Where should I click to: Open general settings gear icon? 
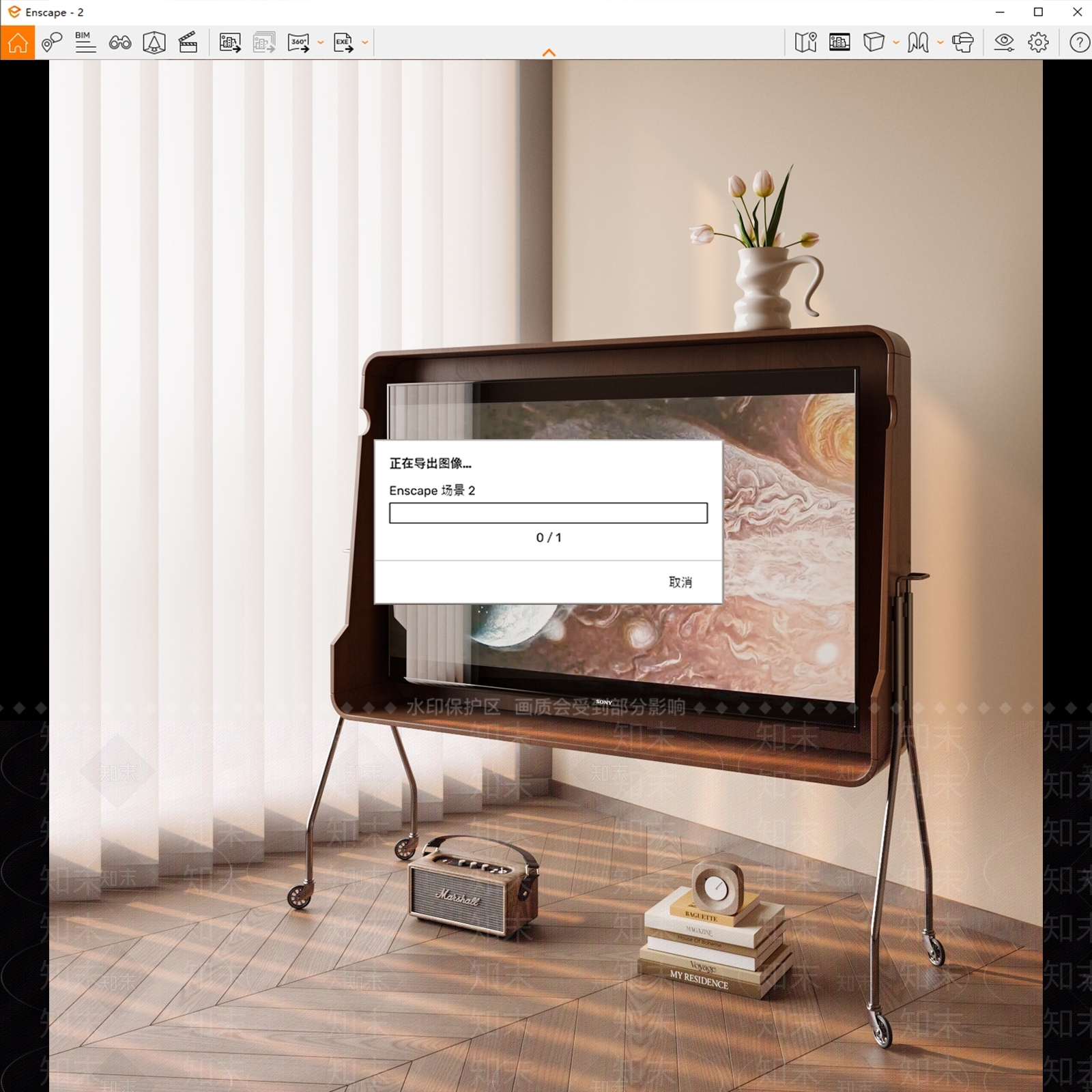click(1038, 42)
